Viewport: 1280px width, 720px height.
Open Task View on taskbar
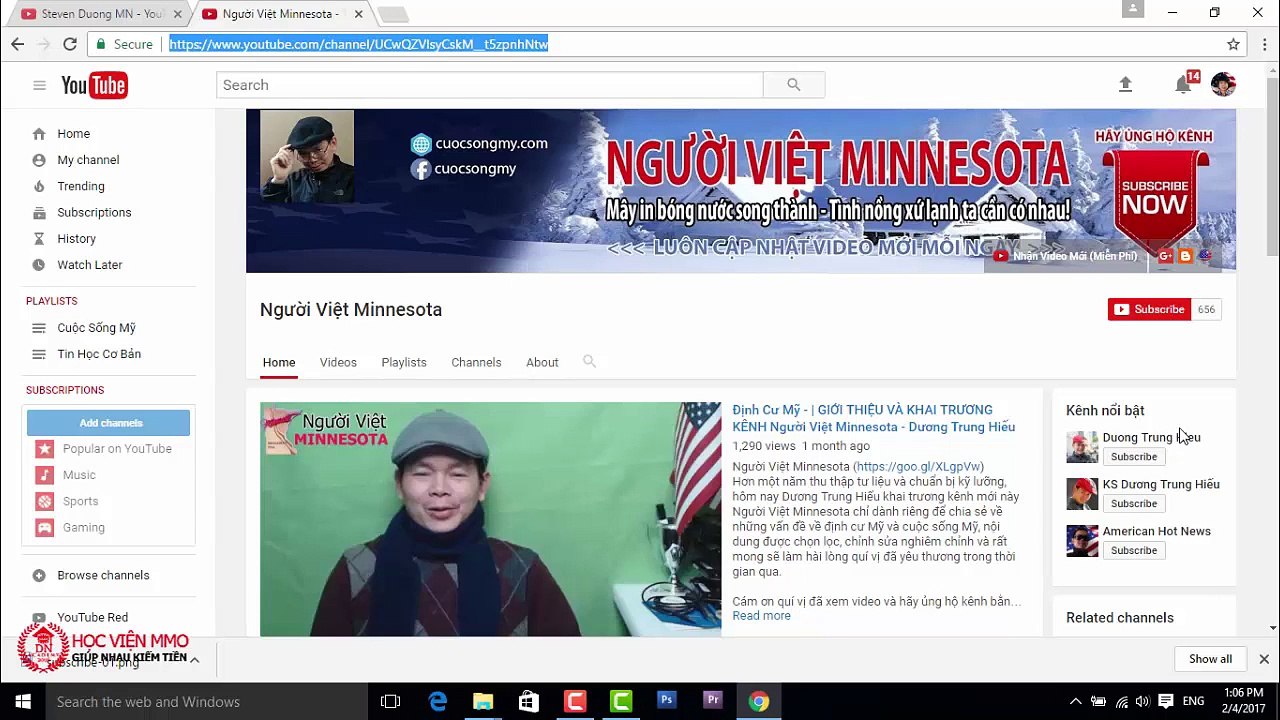tap(391, 701)
